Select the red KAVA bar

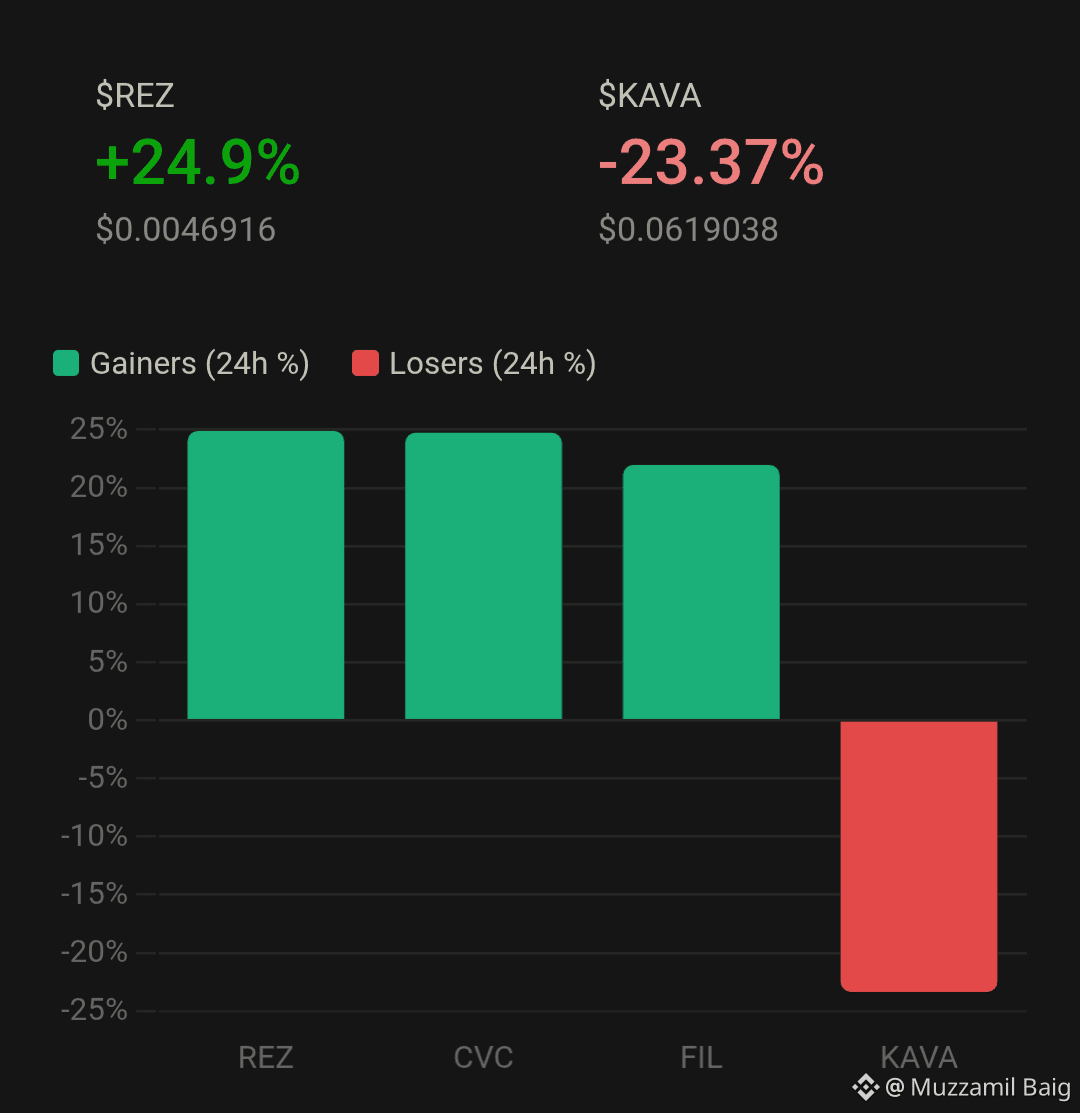point(919,856)
